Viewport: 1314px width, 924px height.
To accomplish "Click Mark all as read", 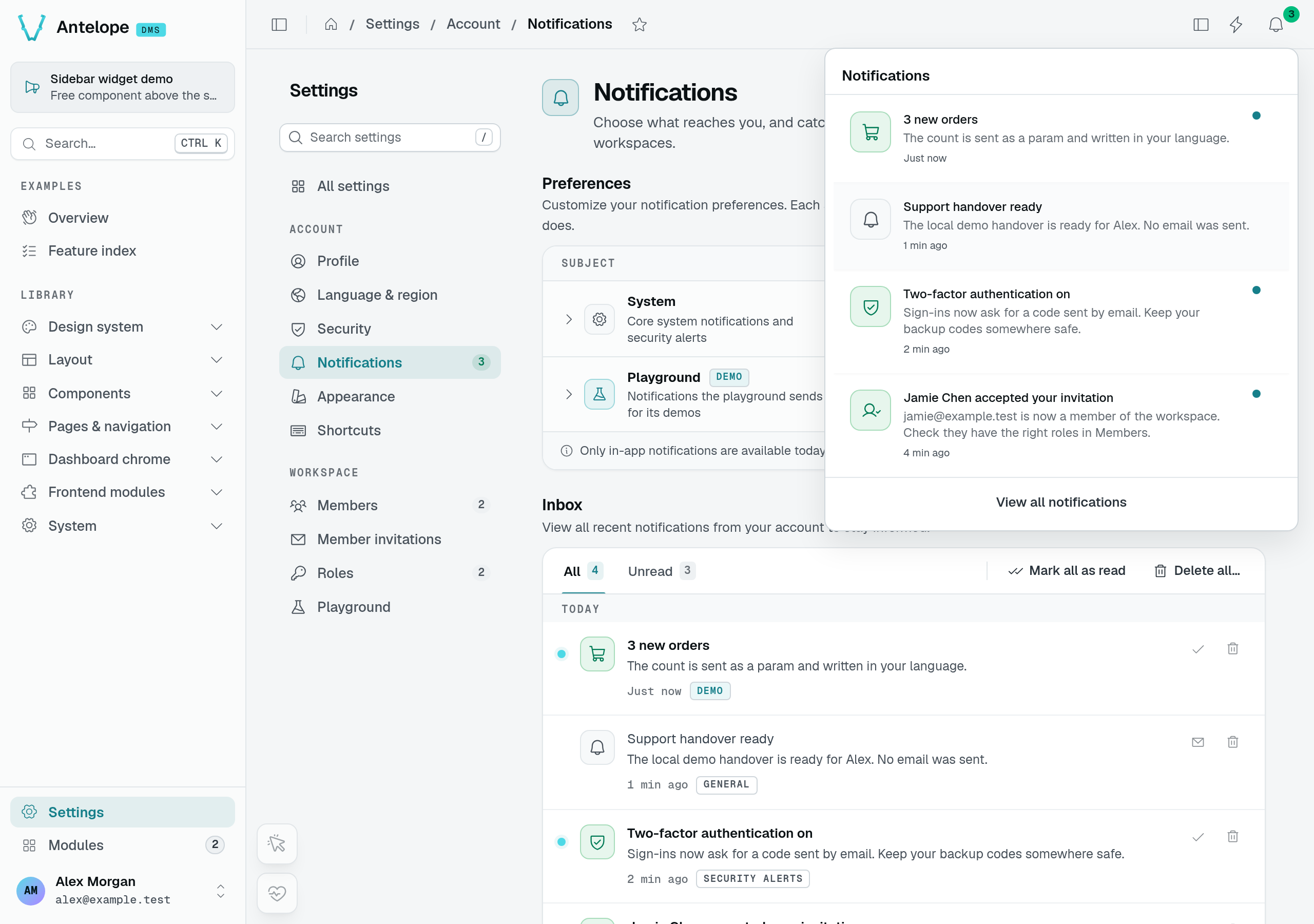I will pos(1067,570).
